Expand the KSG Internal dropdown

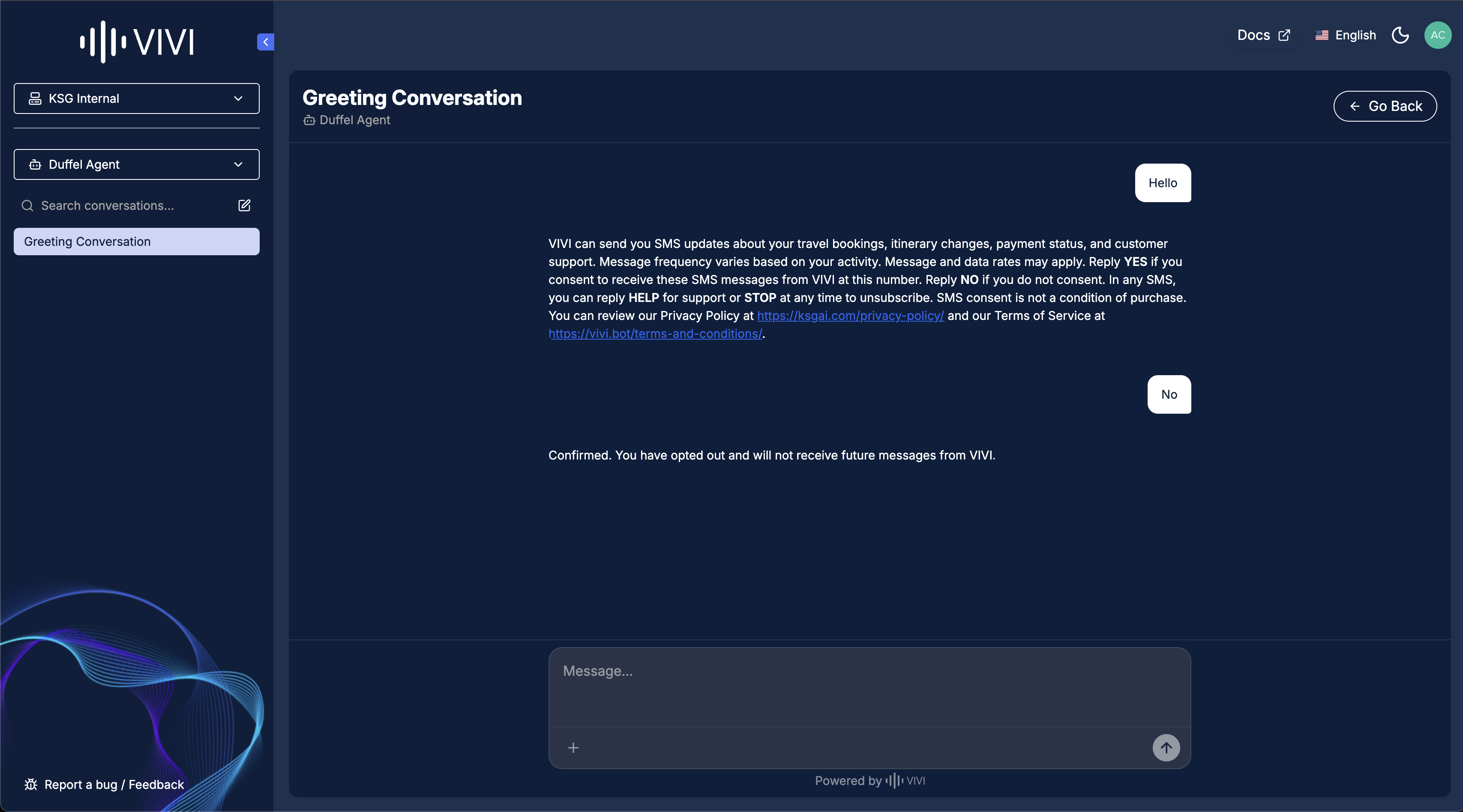pyautogui.click(x=136, y=98)
